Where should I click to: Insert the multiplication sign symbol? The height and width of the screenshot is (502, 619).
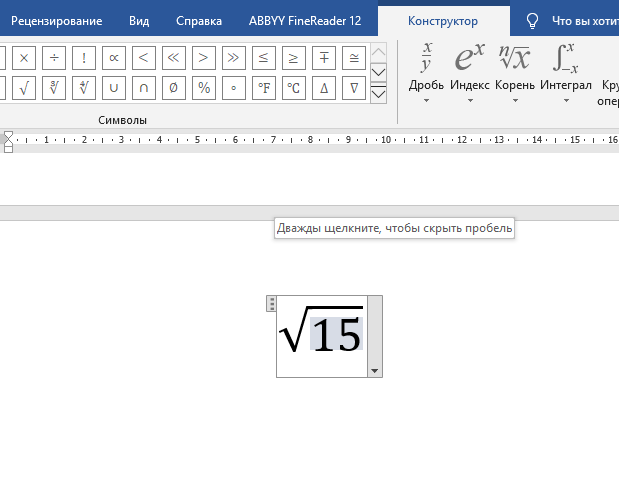(x=24, y=58)
